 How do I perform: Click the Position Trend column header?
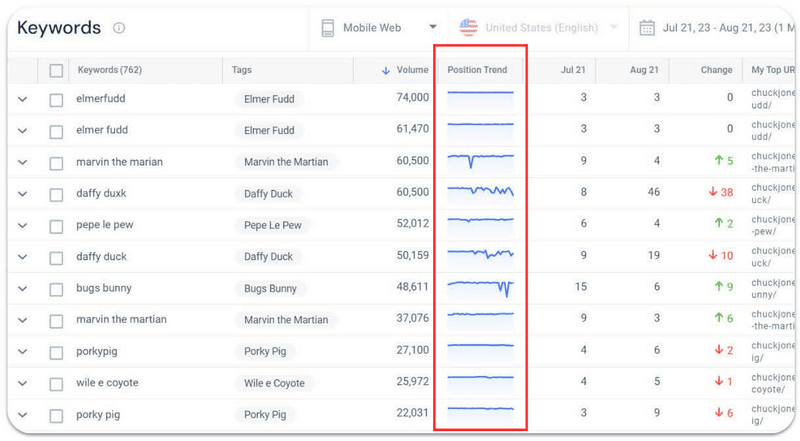click(477, 70)
